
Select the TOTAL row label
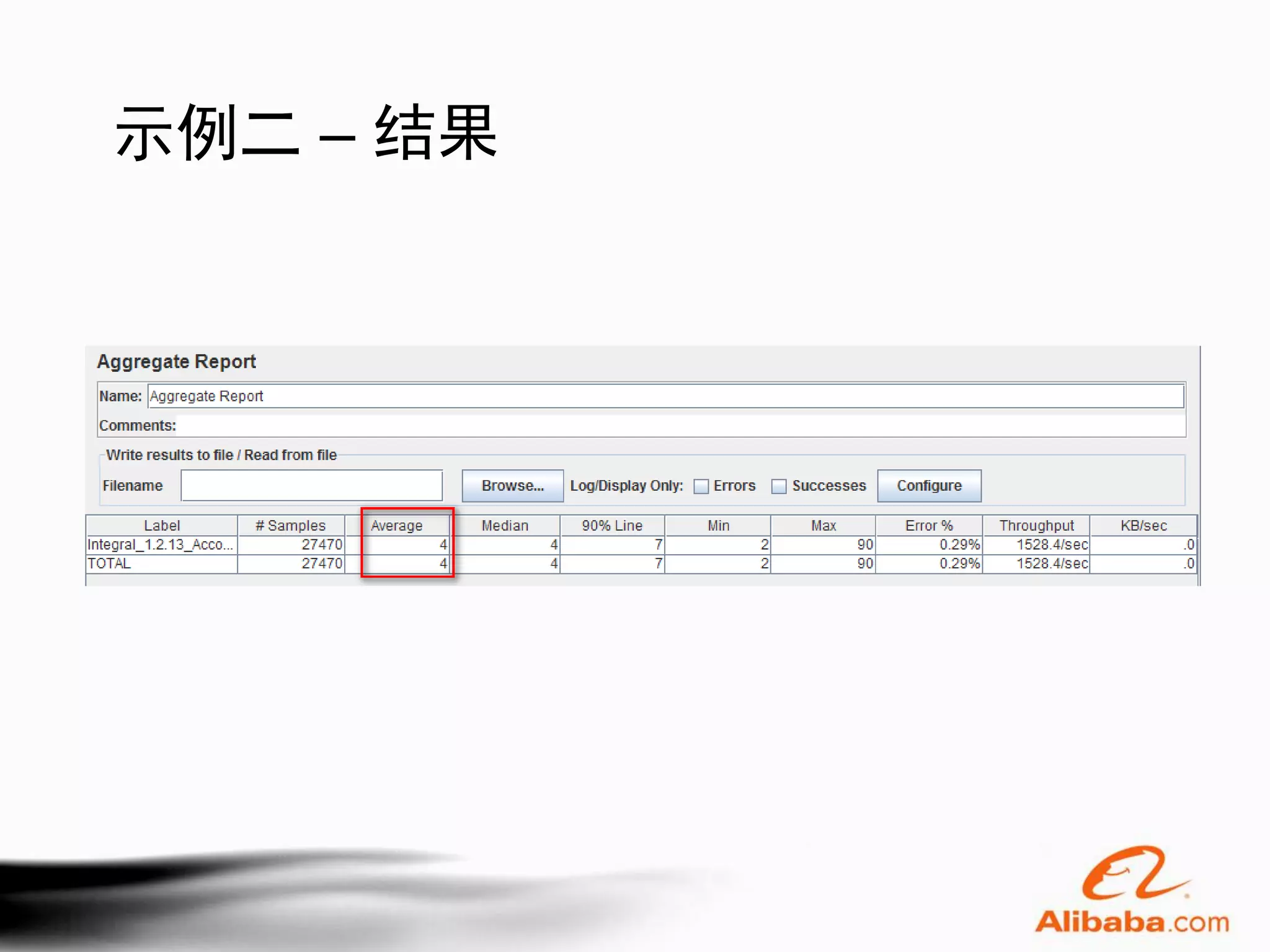[x=110, y=563]
